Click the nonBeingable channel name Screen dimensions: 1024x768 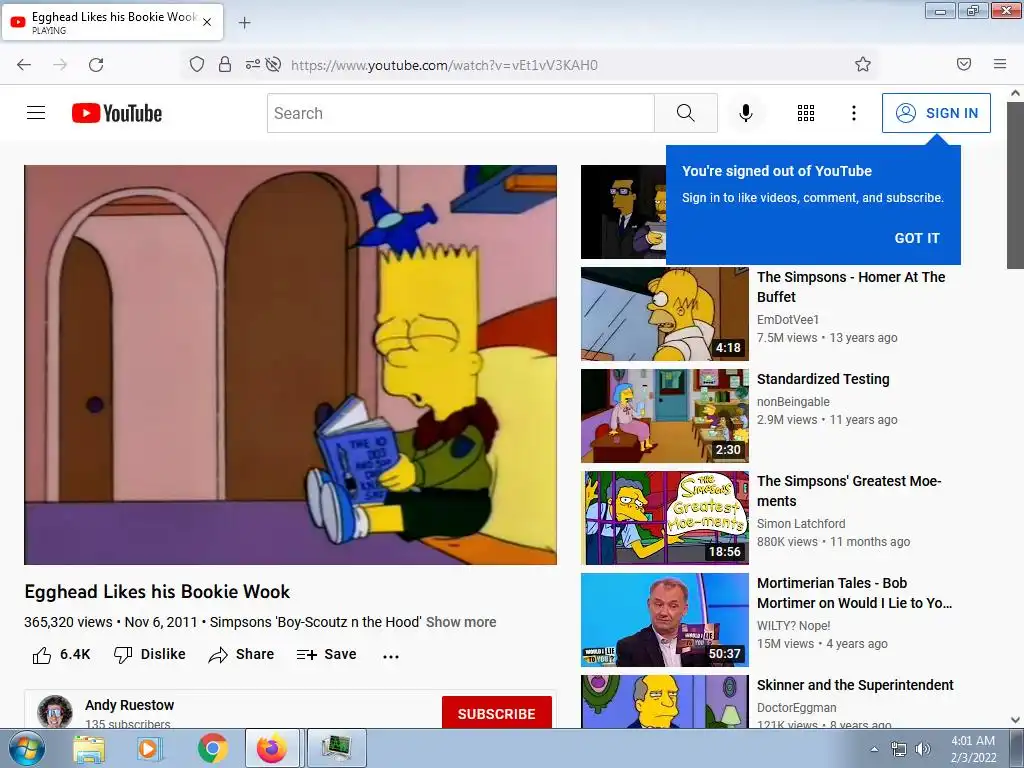[793, 402]
